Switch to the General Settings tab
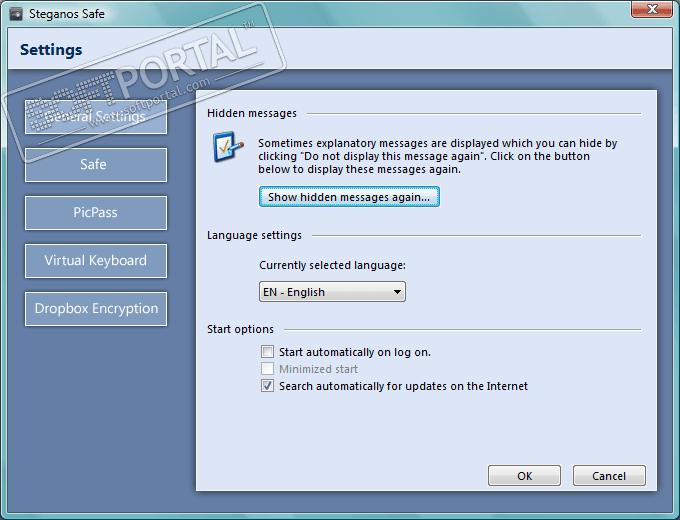Image resolution: width=680 pixels, height=520 pixels. [x=95, y=117]
